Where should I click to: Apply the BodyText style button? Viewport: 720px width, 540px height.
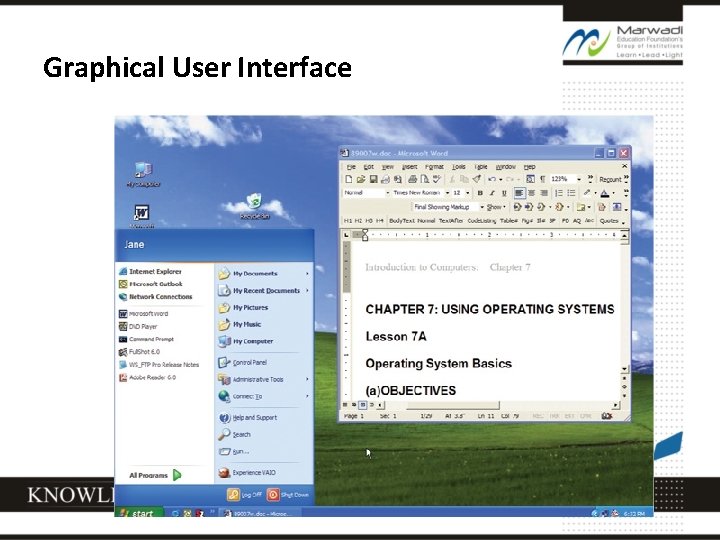tap(402, 221)
